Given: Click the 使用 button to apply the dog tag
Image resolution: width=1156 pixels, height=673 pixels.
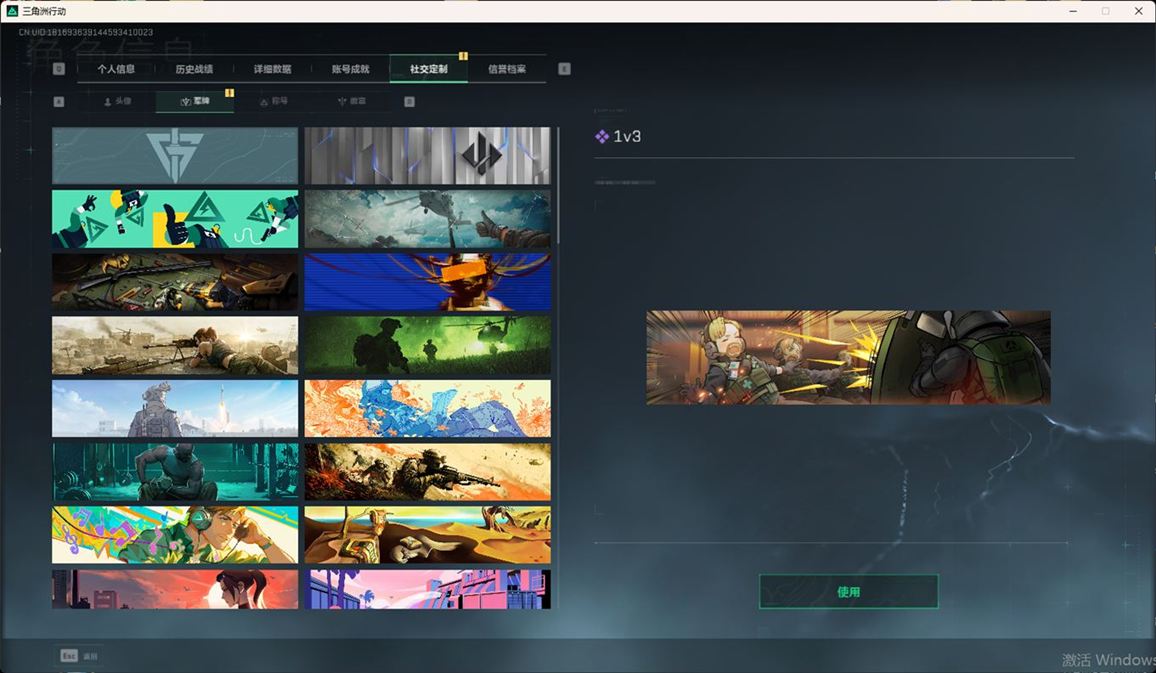Looking at the screenshot, I should tap(848, 592).
